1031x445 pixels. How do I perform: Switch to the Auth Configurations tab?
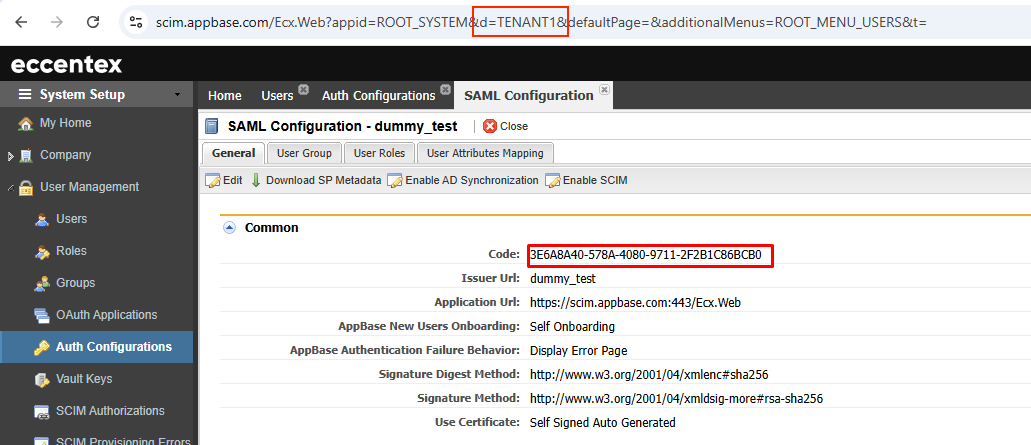pos(378,96)
